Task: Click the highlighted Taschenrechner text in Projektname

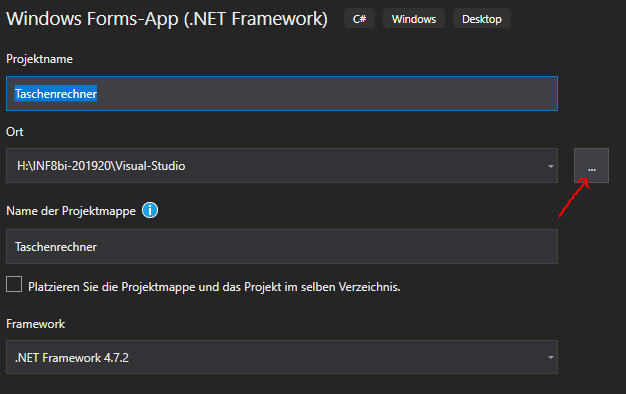Action: click(x=56, y=94)
